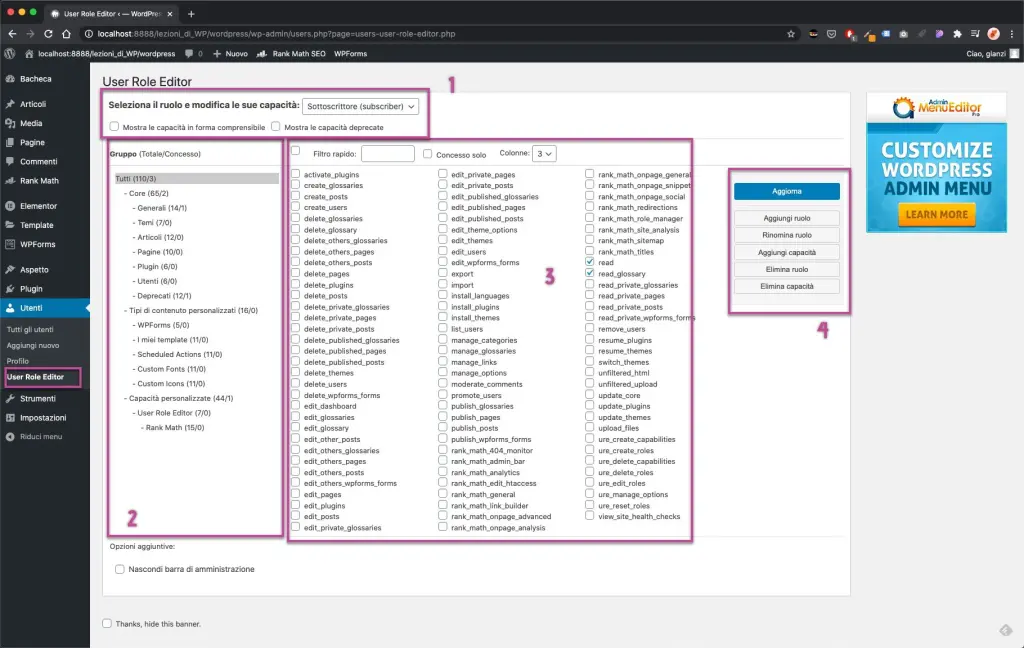Open the Plugin sidebar icon
1024x648 pixels.
pyautogui.click(x=10, y=289)
